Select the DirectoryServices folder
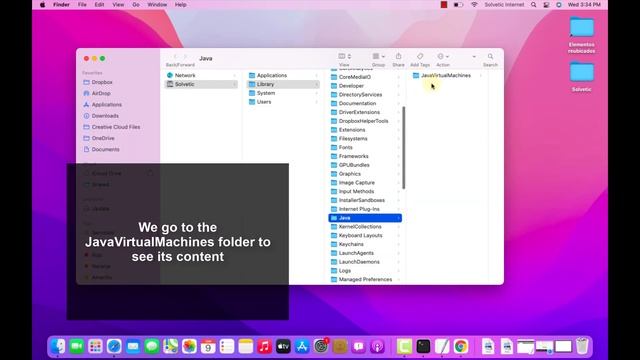 click(x=365, y=95)
